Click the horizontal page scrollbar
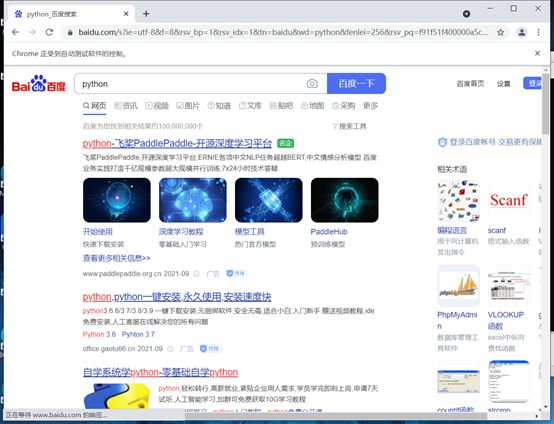Viewport: 554px width, 424px height. [x=336, y=416]
